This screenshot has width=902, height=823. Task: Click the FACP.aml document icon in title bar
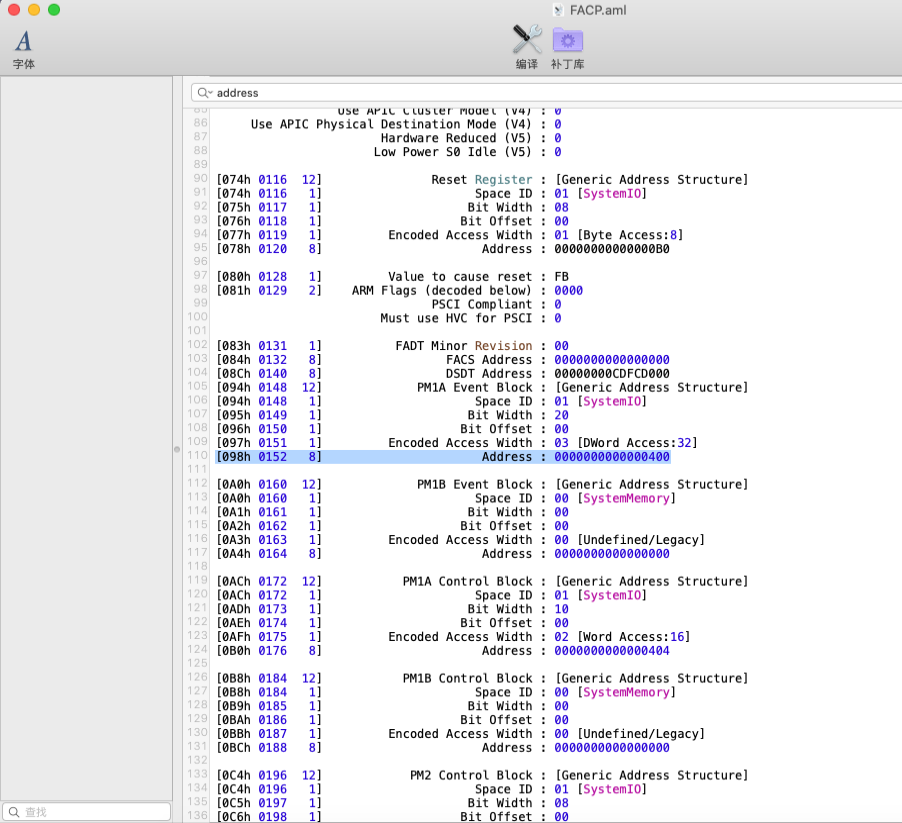pos(558,10)
